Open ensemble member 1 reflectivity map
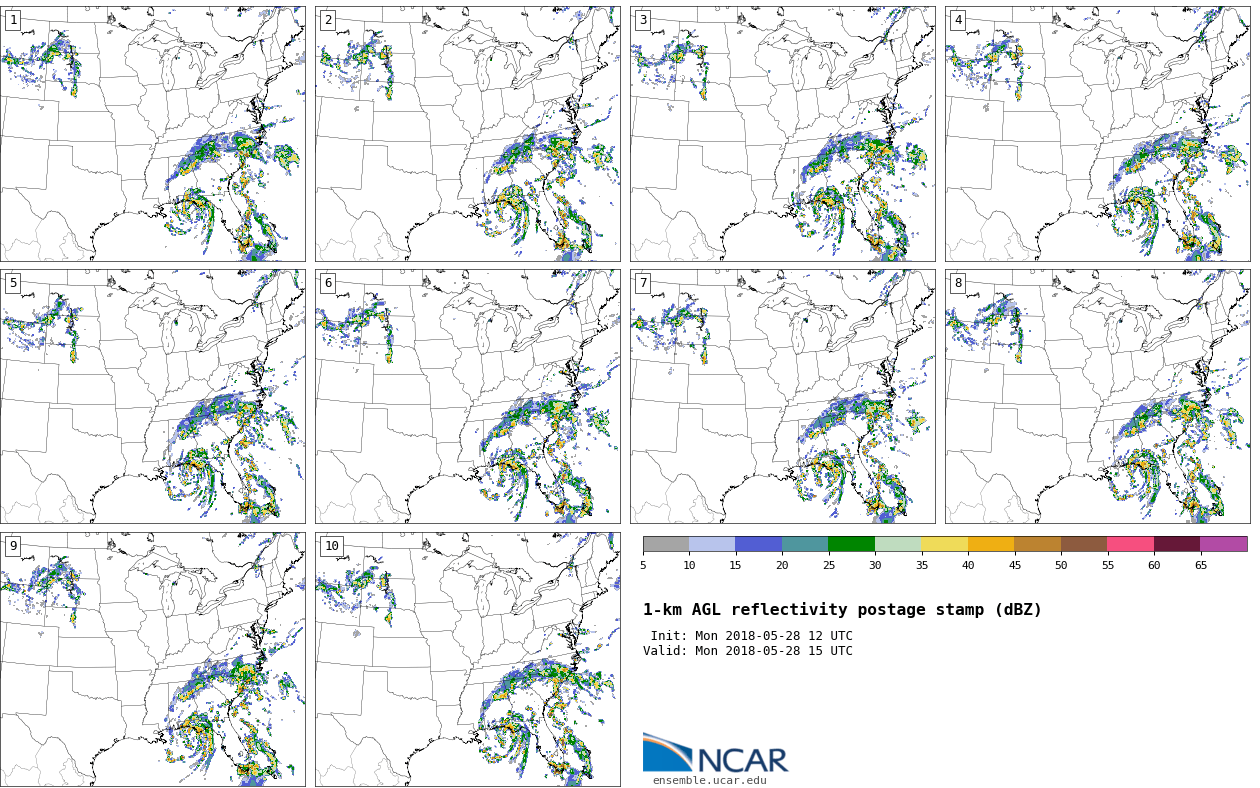This screenshot has width=1260, height=788. point(153,134)
